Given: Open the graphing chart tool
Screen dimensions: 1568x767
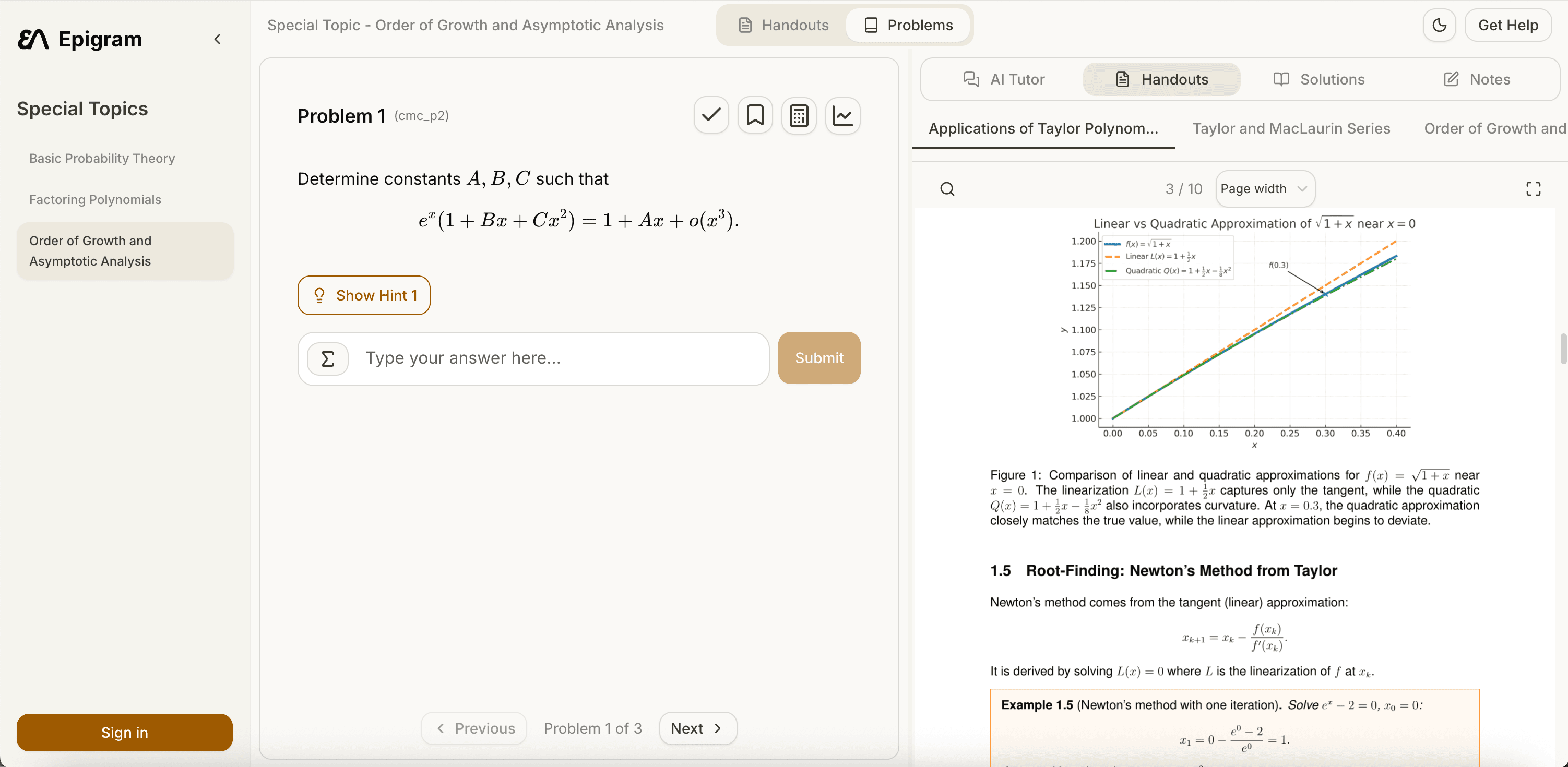Looking at the screenshot, I should 842,115.
